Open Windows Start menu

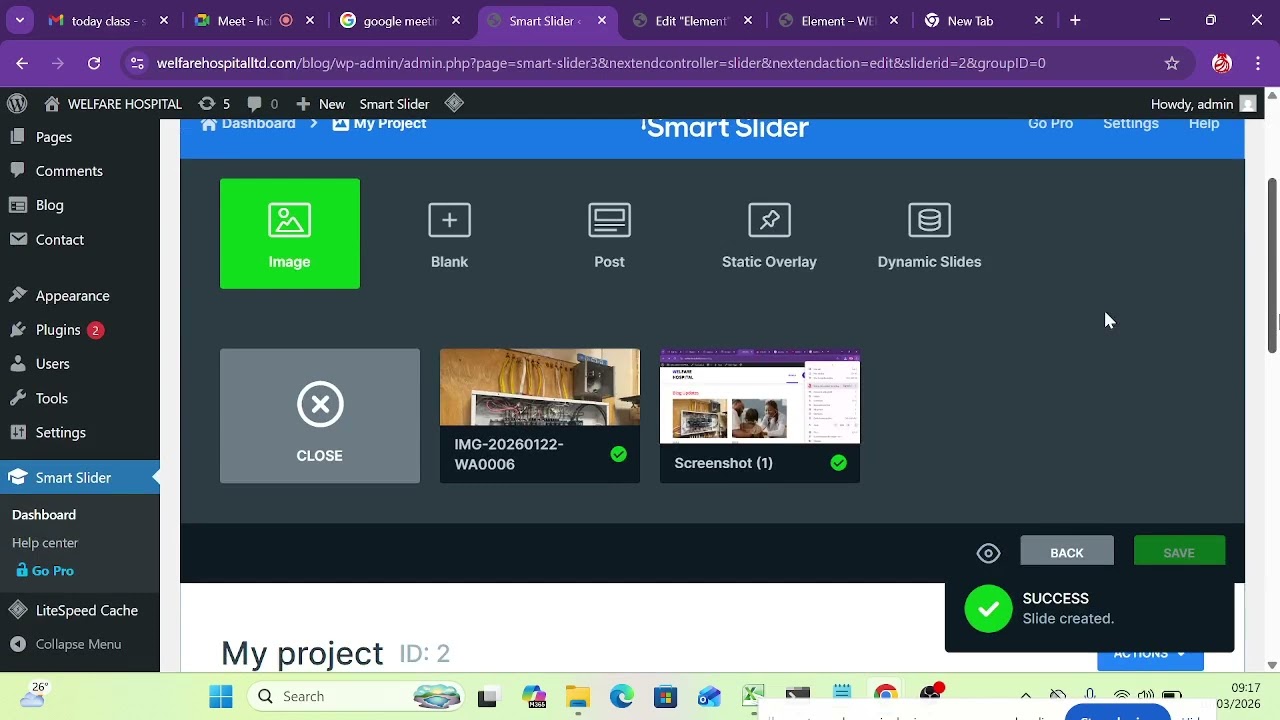click(221, 696)
